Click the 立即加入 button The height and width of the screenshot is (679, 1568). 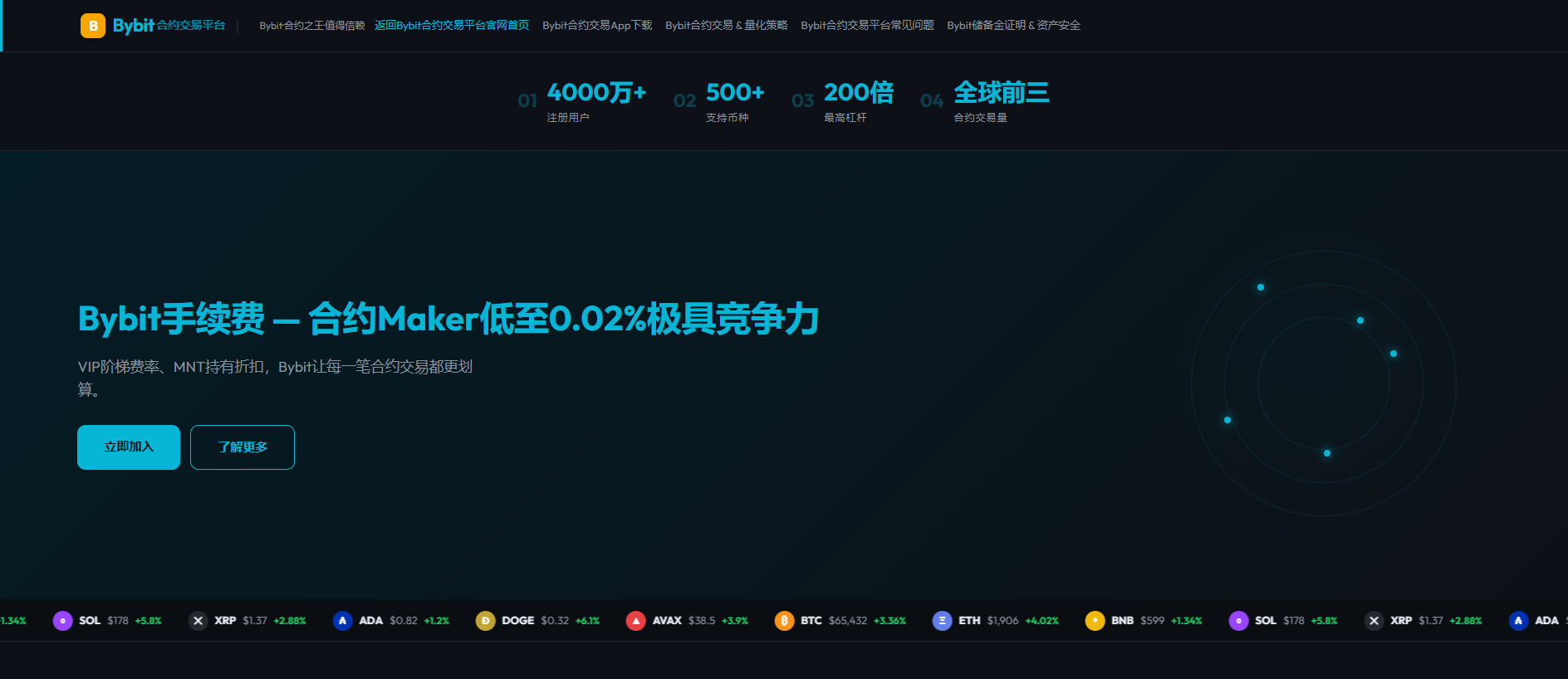129,447
